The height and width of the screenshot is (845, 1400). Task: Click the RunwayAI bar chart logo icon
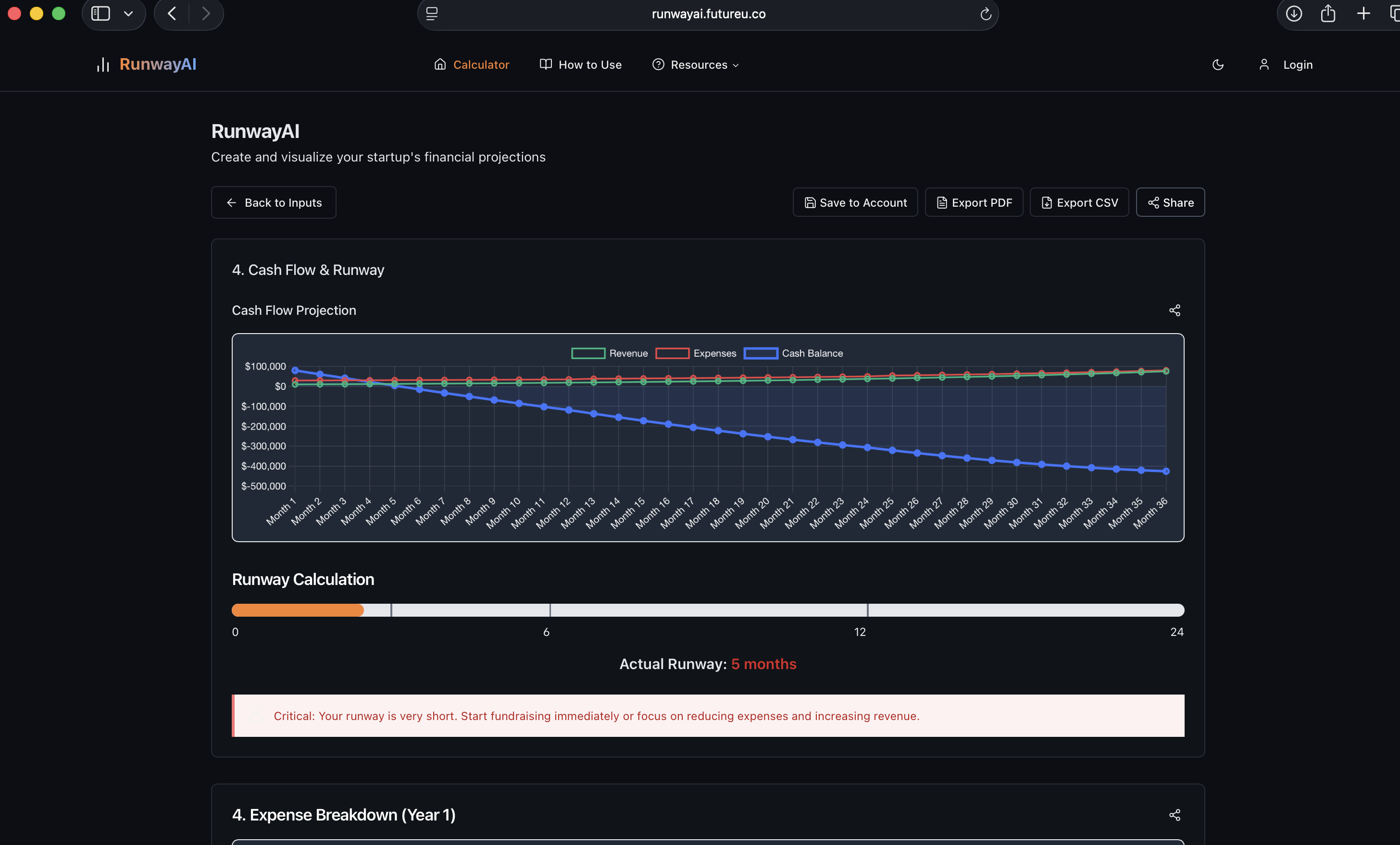tap(102, 64)
